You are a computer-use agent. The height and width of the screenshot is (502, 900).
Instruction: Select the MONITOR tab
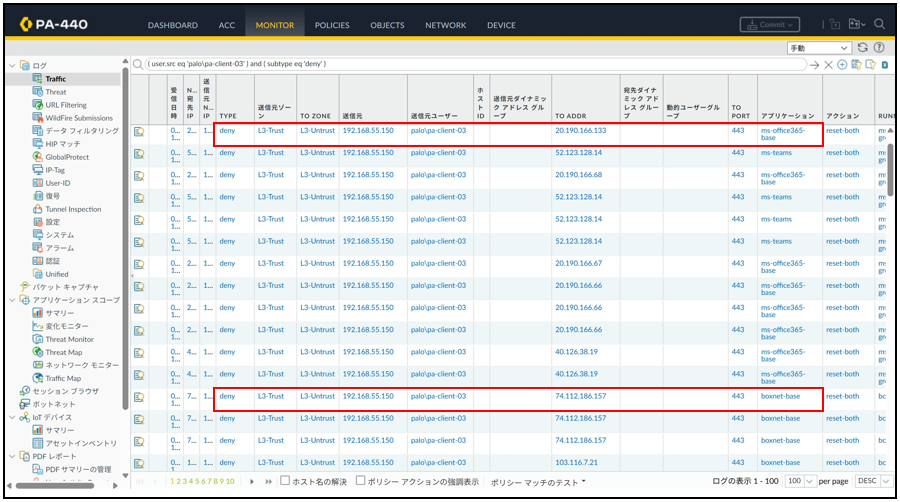click(275, 25)
